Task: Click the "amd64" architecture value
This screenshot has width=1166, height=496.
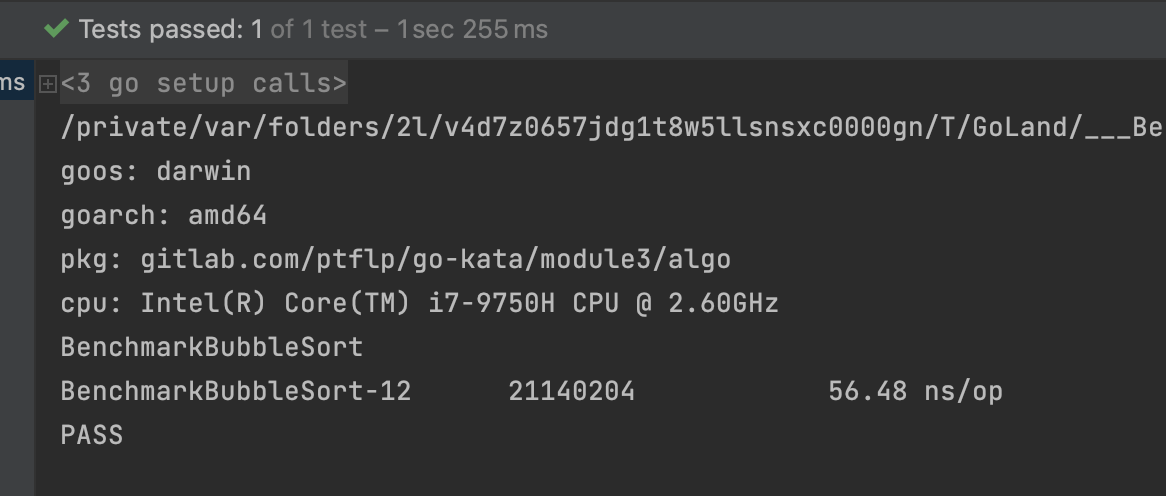Action: [x=227, y=215]
